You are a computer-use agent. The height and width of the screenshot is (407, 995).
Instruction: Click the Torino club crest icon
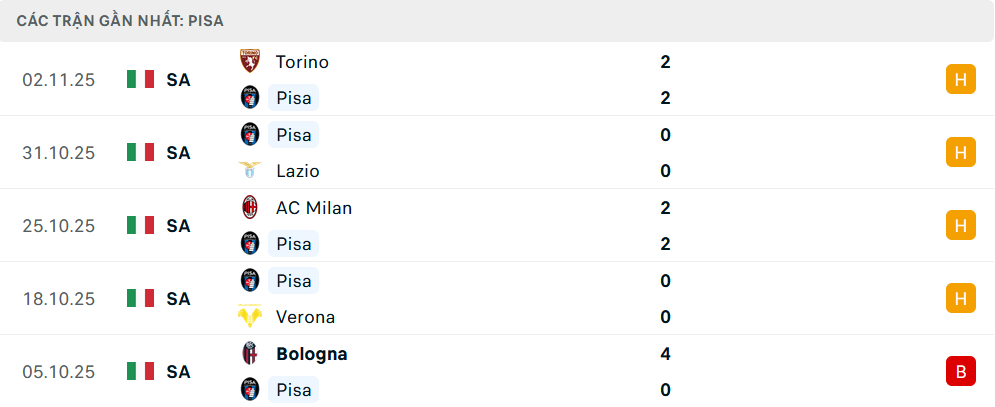(x=249, y=61)
